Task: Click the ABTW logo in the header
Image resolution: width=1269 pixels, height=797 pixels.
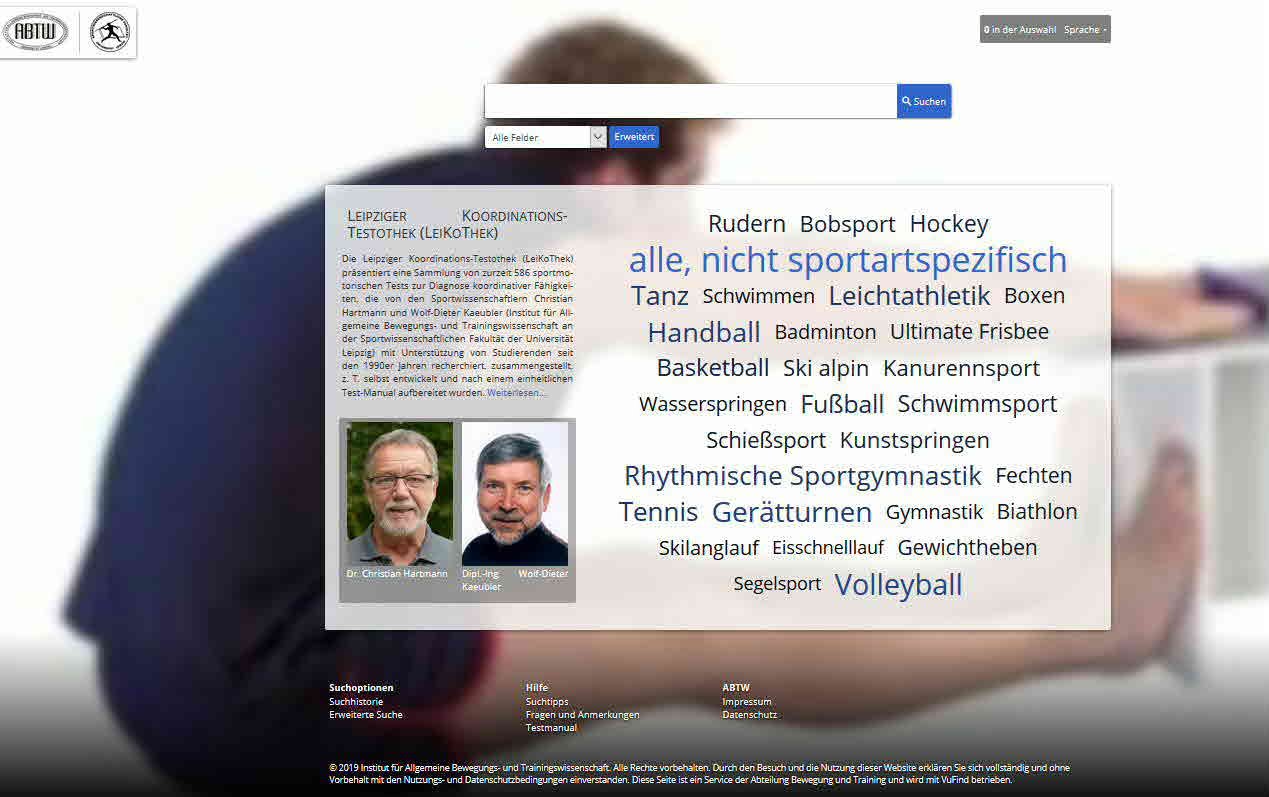Action: (36, 32)
